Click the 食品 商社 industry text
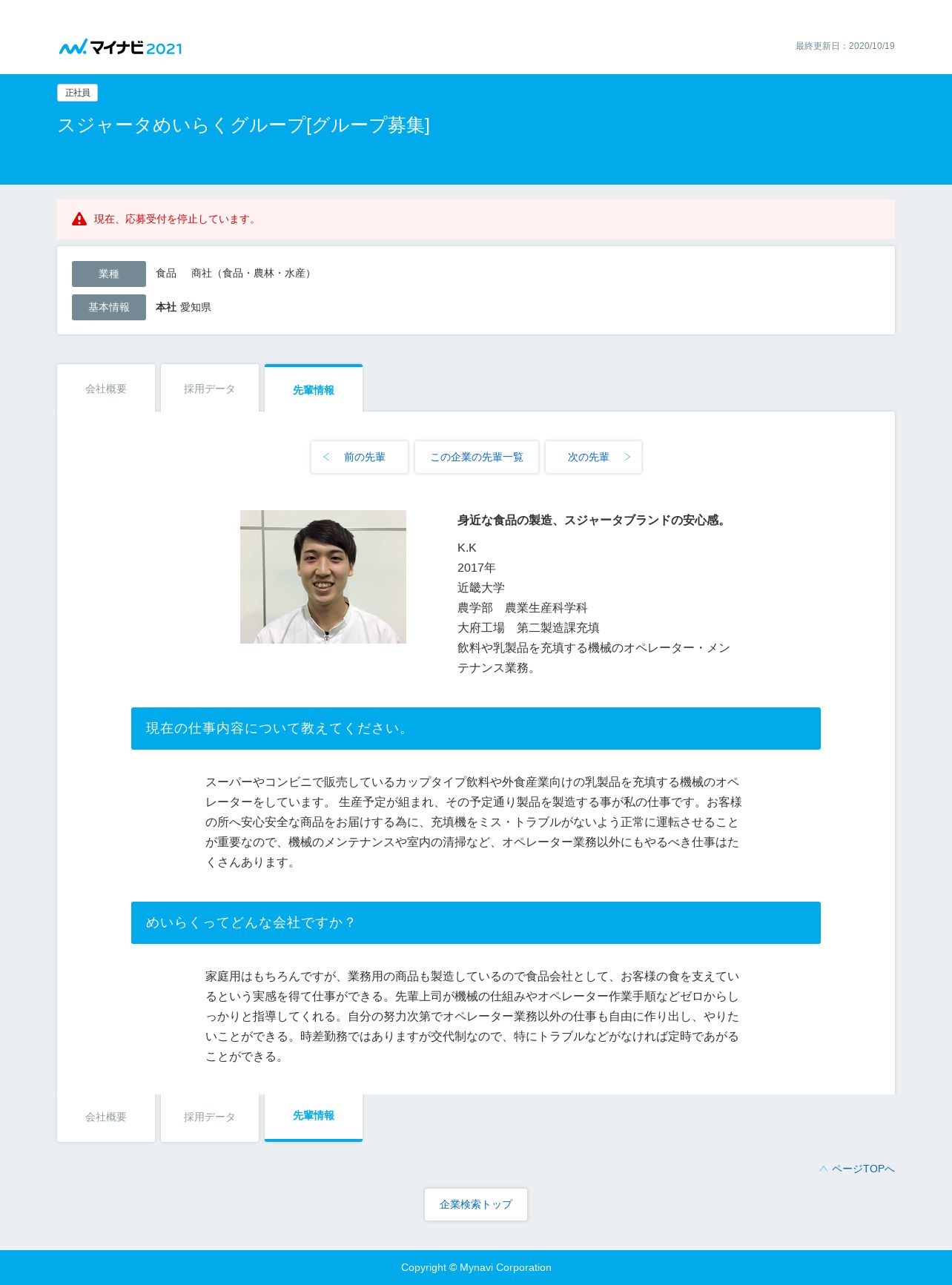Viewport: 952px width, 1285px height. click(236, 273)
